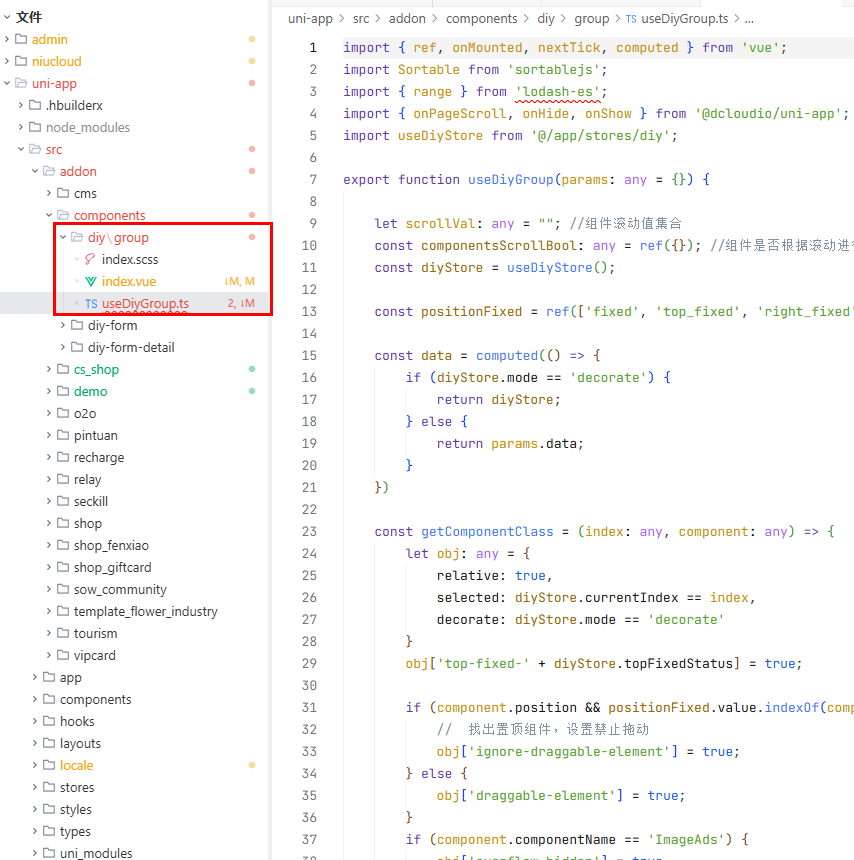Screen dimensions: 854x860
Task: Select 'addon' in the breadcrumb path
Action: [x=405, y=19]
